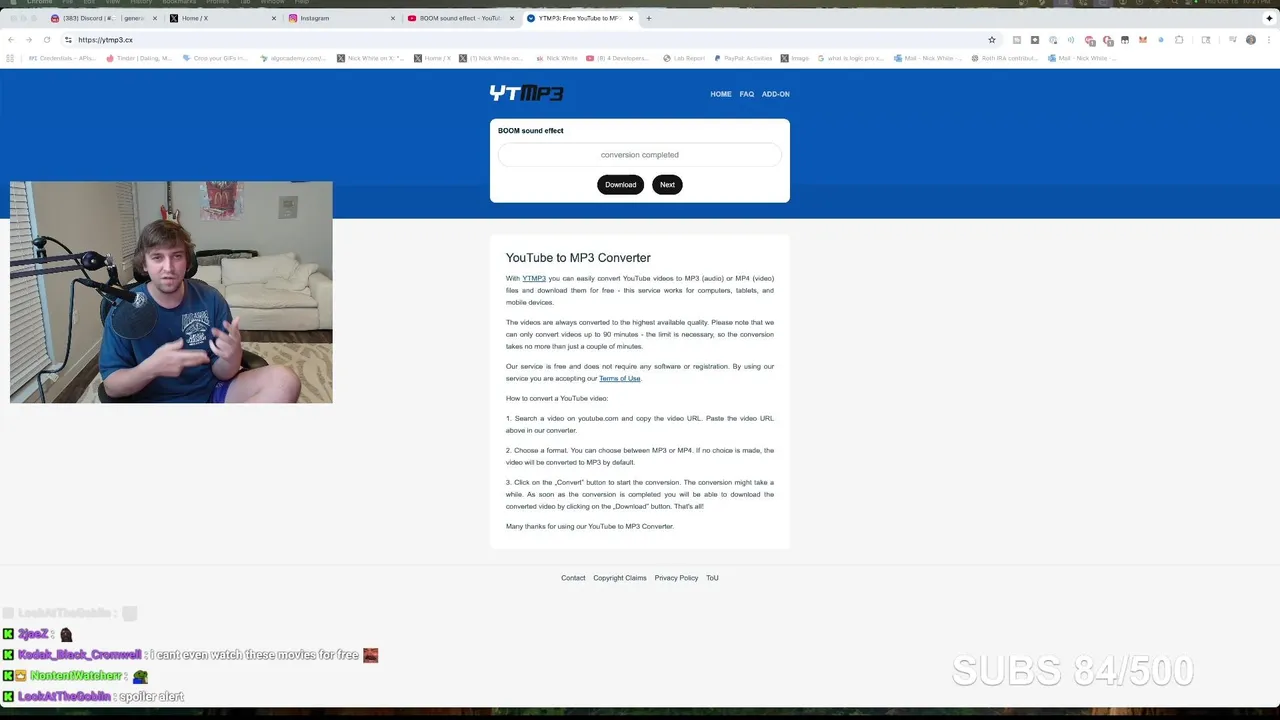The image size is (1280, 720).
Task: Click the Download button
Action: [620, 184]
